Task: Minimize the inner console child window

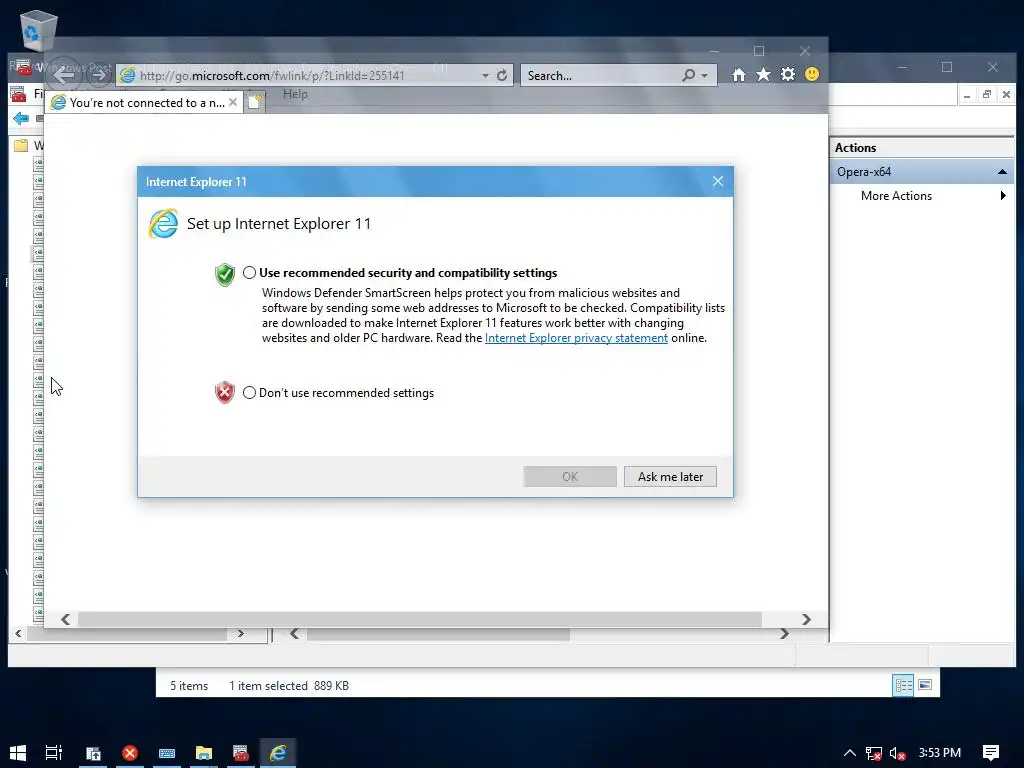Action: 967,95
